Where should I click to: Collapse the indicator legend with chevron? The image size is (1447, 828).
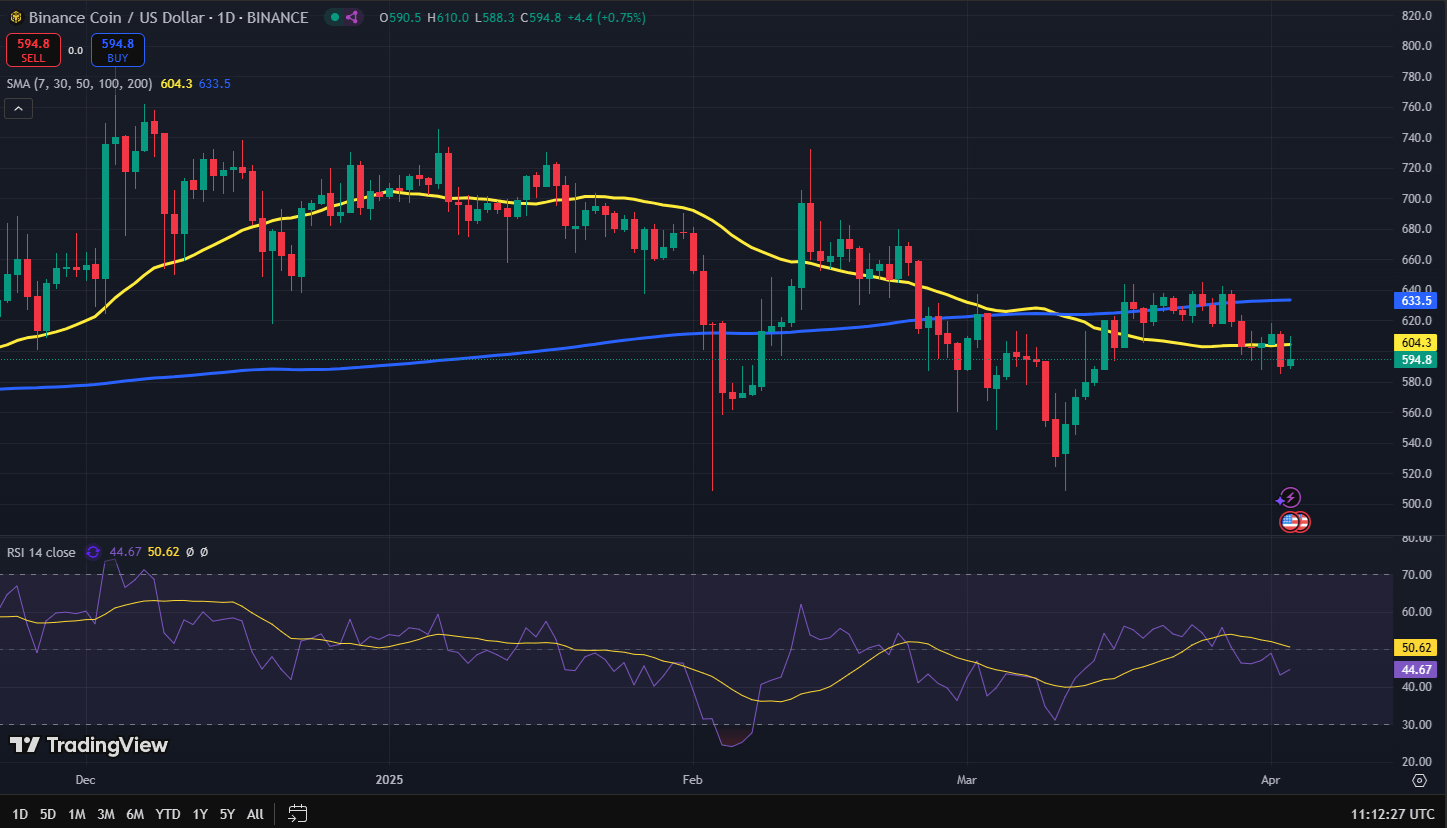click(x=19, y=109)
